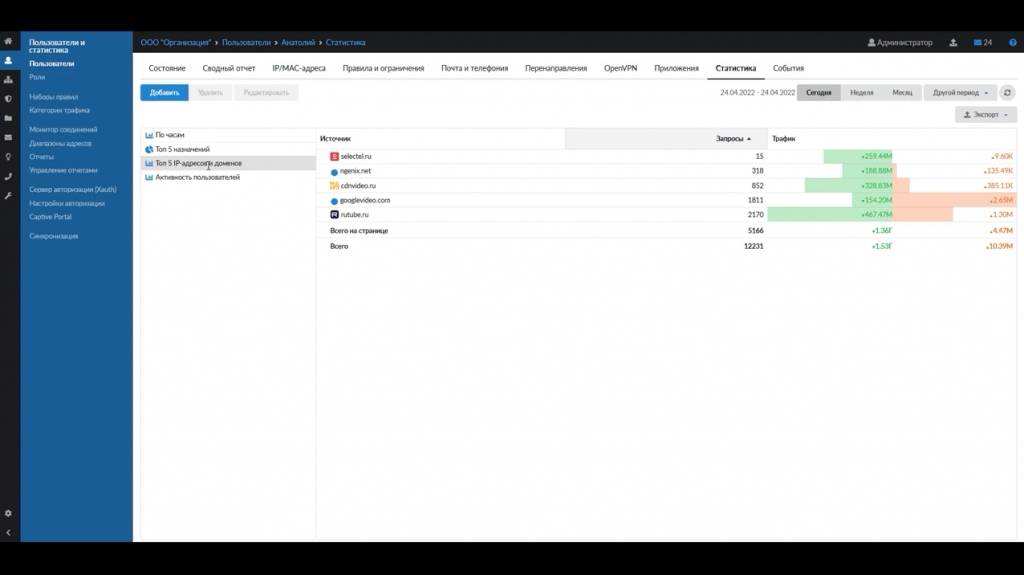Open Категории трафика in sidebar menu

coord(59,110)
